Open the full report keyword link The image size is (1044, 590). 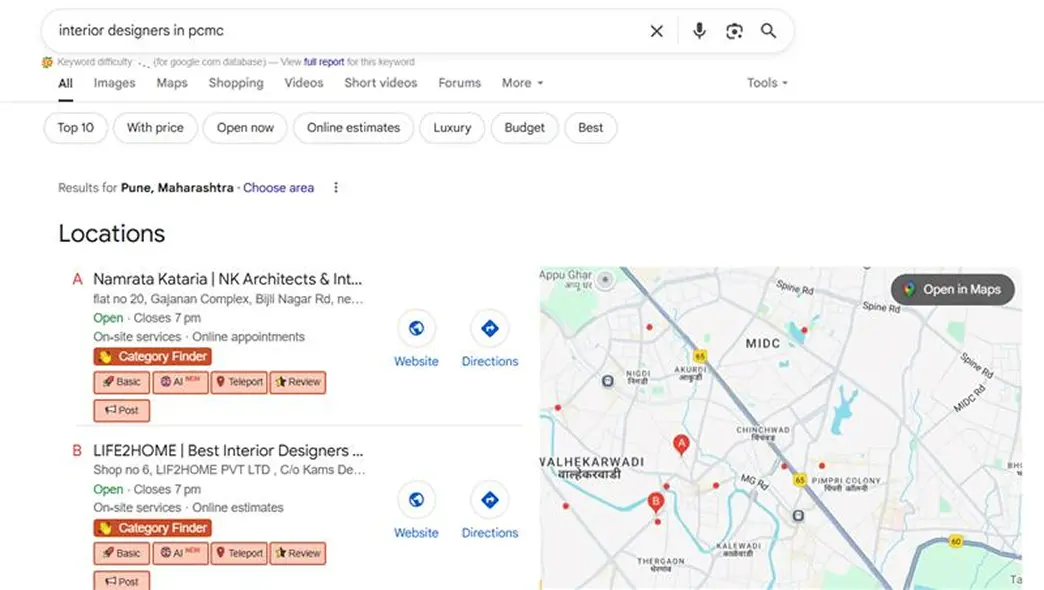[324, 62]
